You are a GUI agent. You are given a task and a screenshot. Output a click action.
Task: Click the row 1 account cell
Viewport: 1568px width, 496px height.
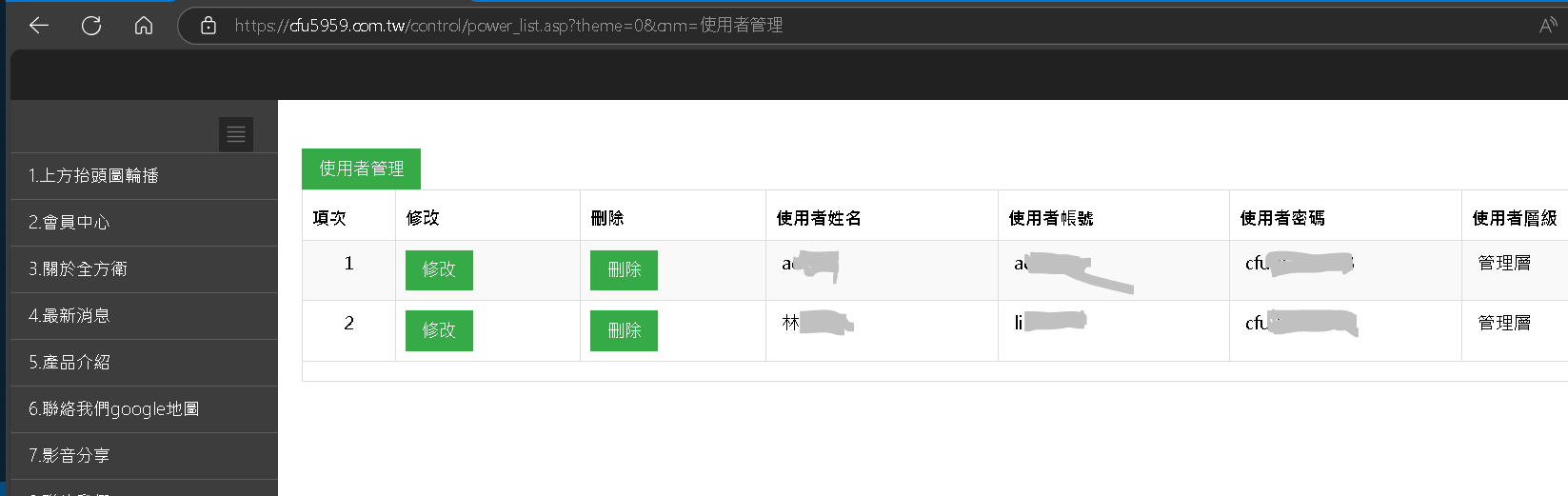pos(1114,270)
